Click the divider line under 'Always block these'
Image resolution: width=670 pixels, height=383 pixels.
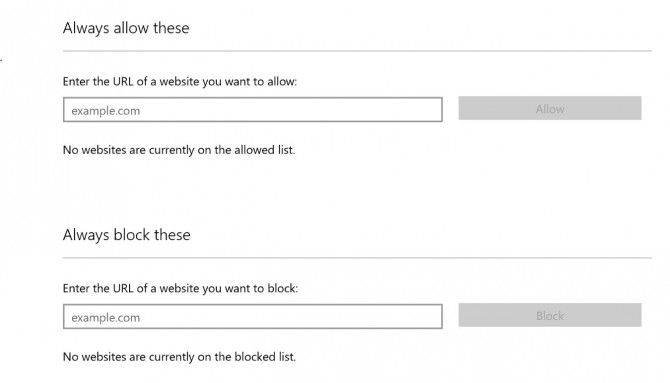coord(357,258)
